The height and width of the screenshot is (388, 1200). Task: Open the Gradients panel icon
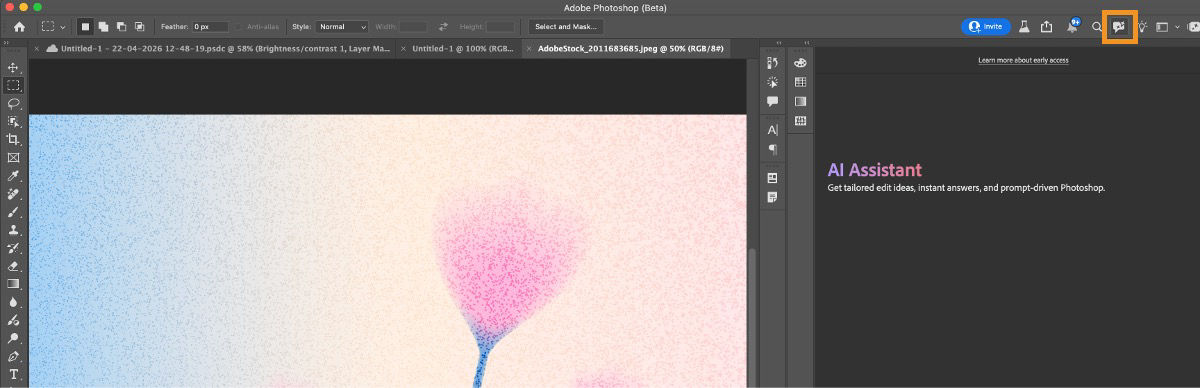[800, 102]
